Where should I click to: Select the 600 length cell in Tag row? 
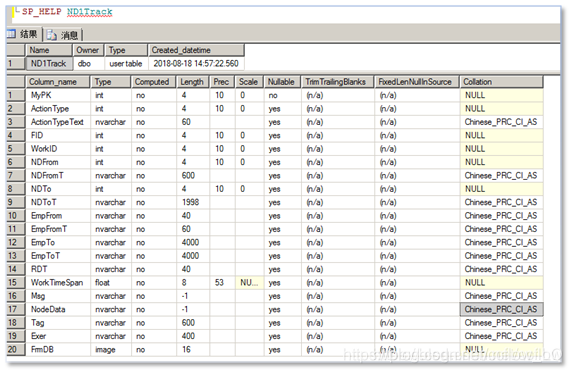pyautogui.click(x=193, y=323)
